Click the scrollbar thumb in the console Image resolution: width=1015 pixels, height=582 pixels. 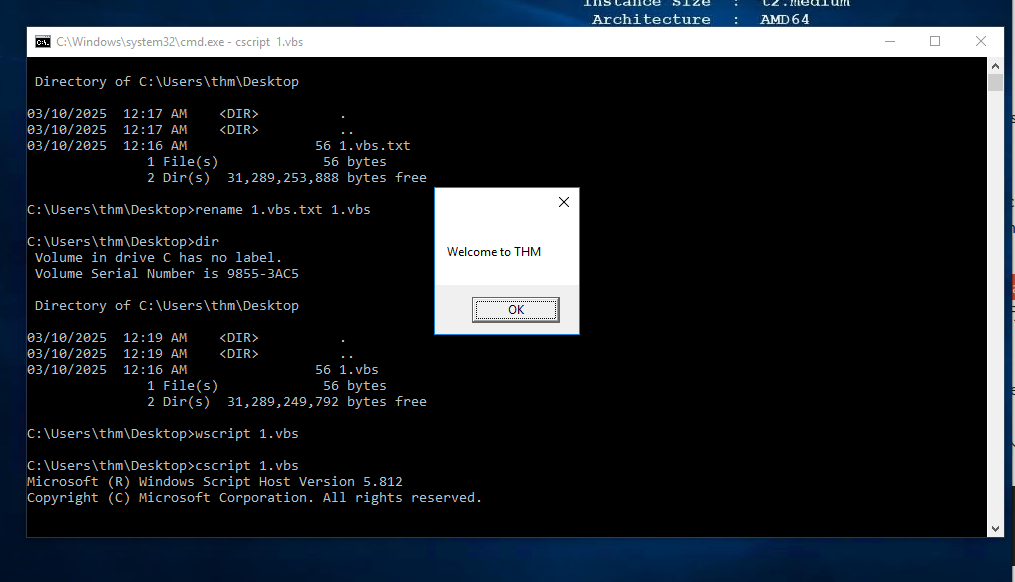[x=995, y=83]
